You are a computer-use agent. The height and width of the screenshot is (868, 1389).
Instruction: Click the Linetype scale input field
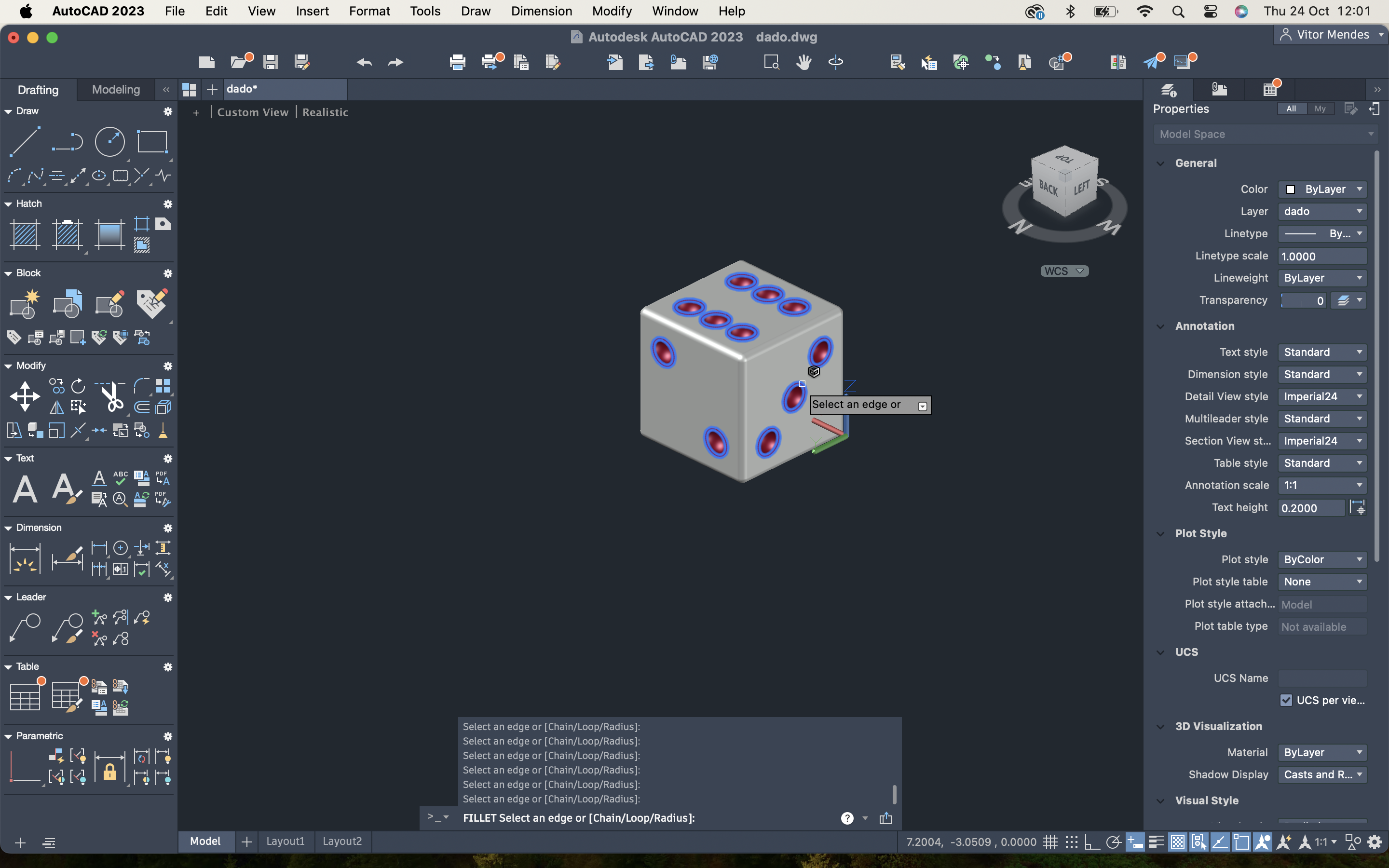[1322, 256]
